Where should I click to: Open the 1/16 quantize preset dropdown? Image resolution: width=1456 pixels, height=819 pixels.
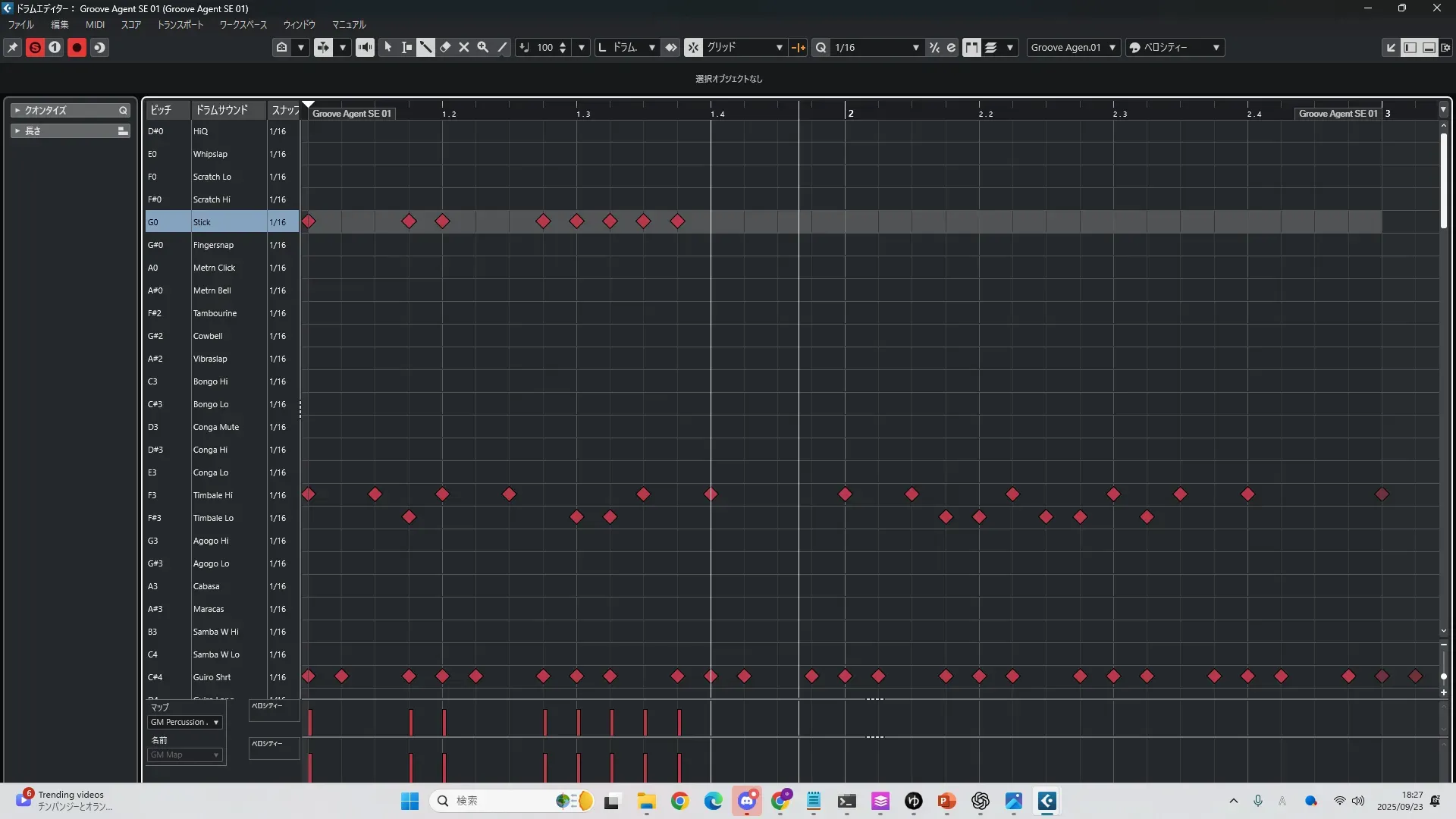915,47
